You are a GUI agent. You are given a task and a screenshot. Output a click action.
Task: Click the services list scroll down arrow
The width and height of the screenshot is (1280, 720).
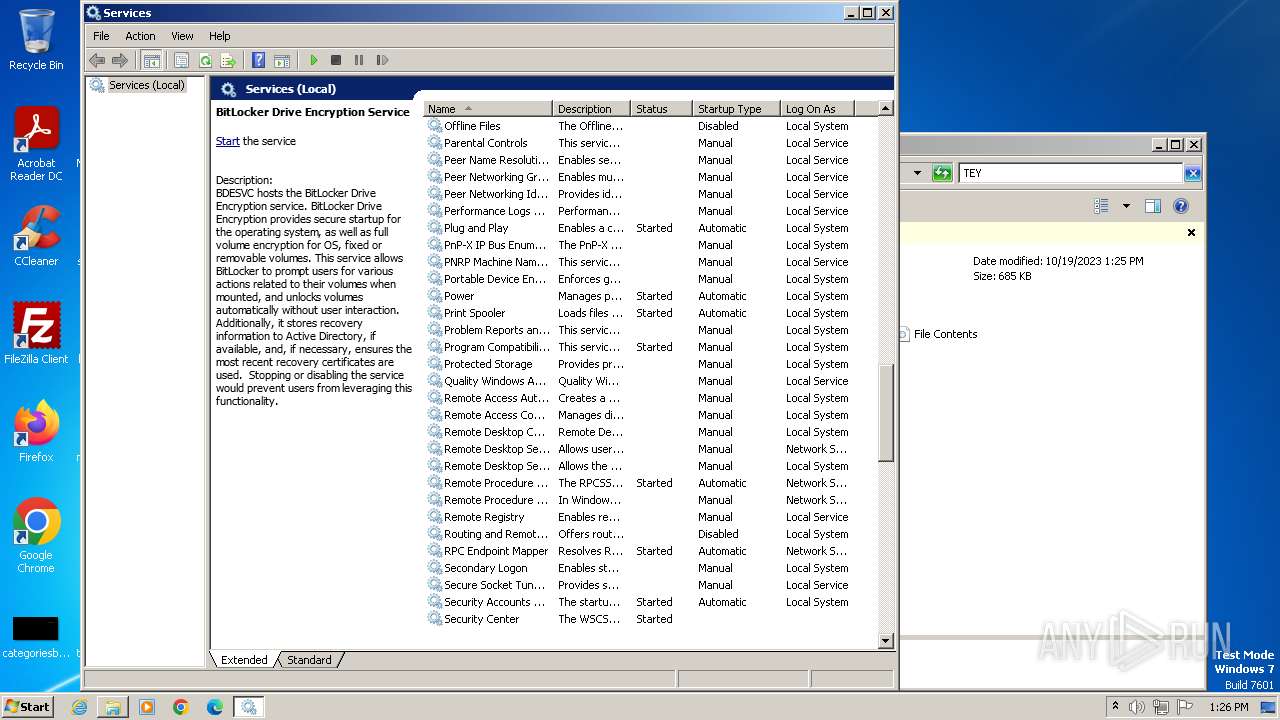pos(885,640)
